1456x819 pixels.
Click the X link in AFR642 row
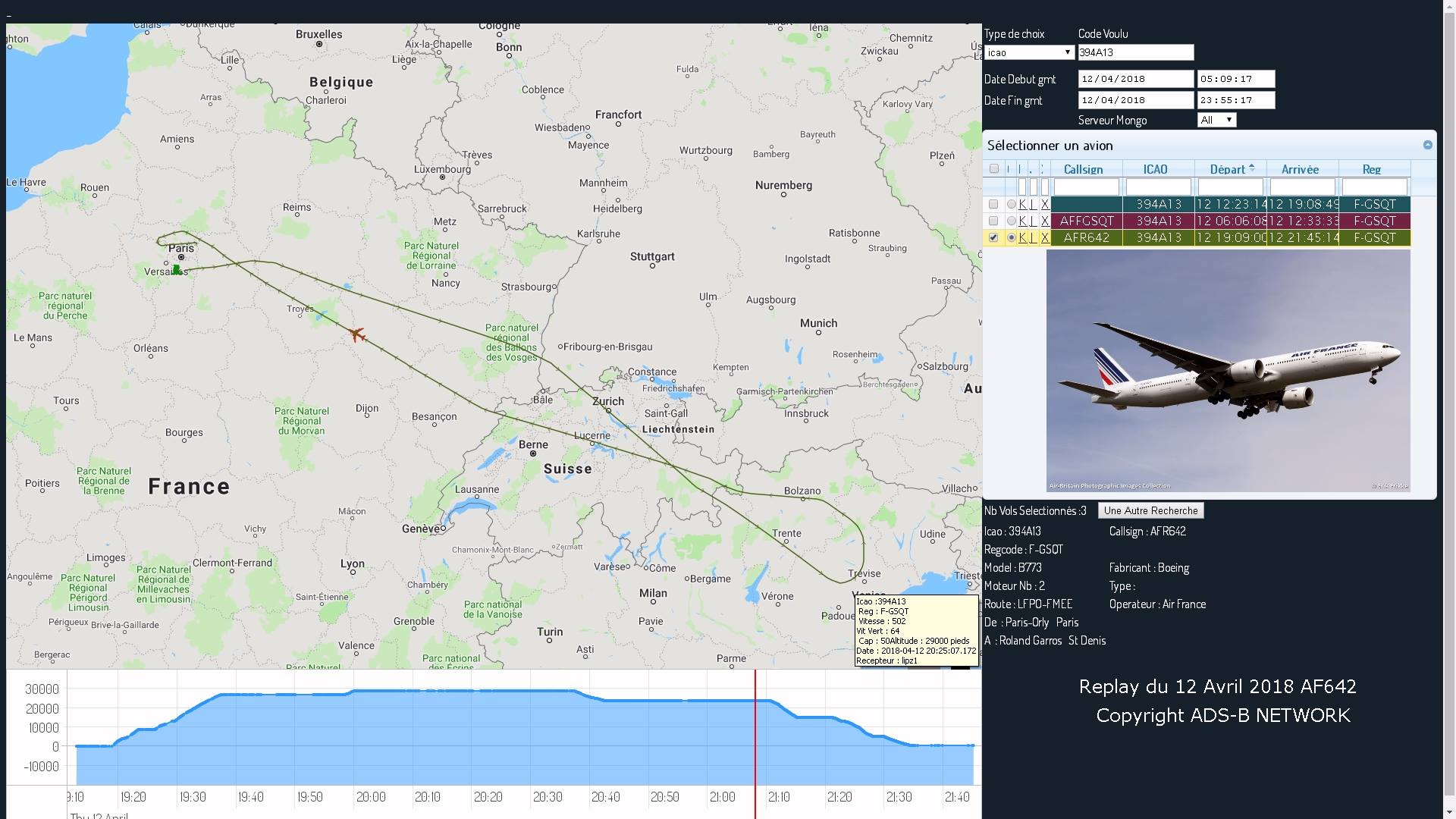coord(1045,237)
